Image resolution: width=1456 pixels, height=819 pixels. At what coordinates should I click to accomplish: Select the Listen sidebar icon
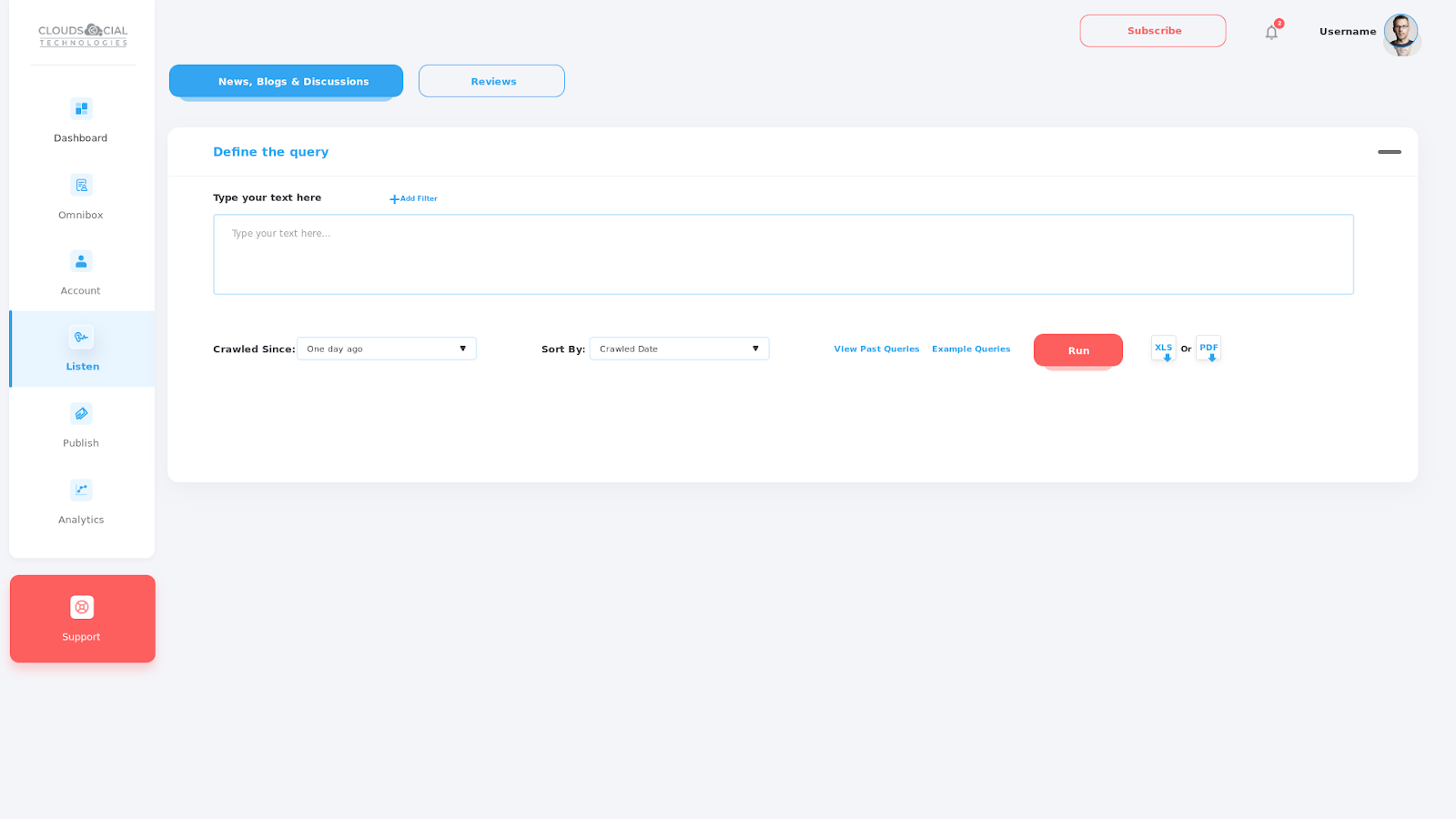point(81,338)
